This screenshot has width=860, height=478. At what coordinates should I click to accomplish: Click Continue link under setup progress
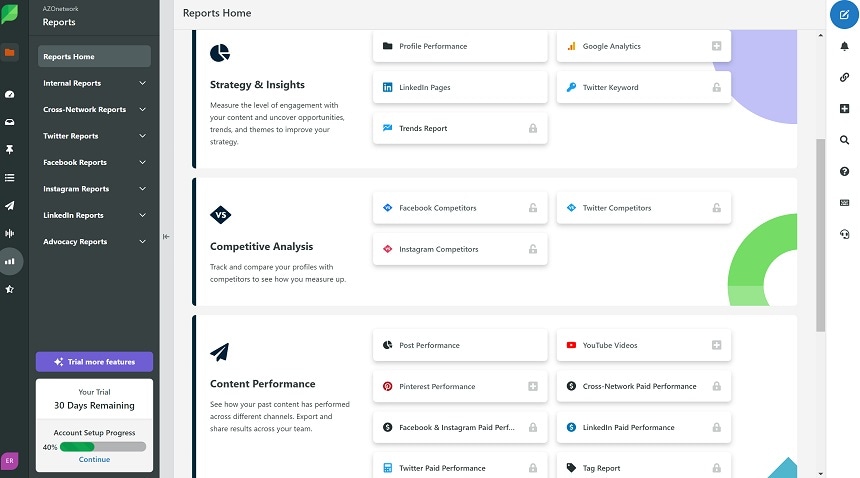coord(94,459)
